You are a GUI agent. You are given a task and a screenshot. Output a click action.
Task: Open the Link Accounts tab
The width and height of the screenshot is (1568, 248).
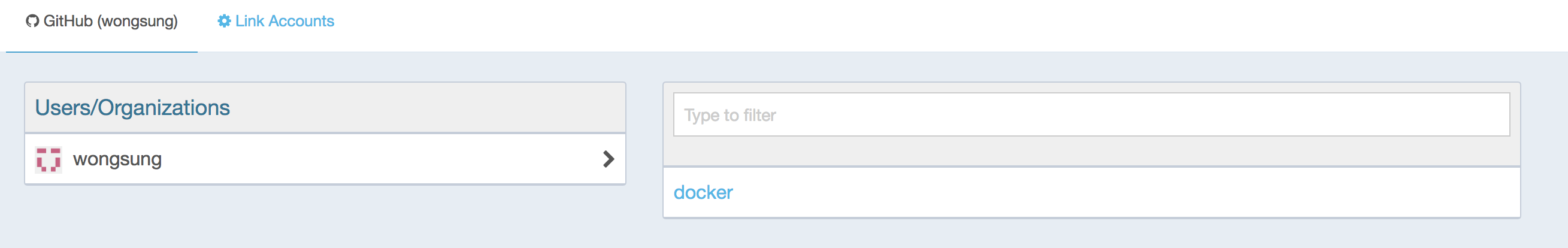[x=276, y=22]
